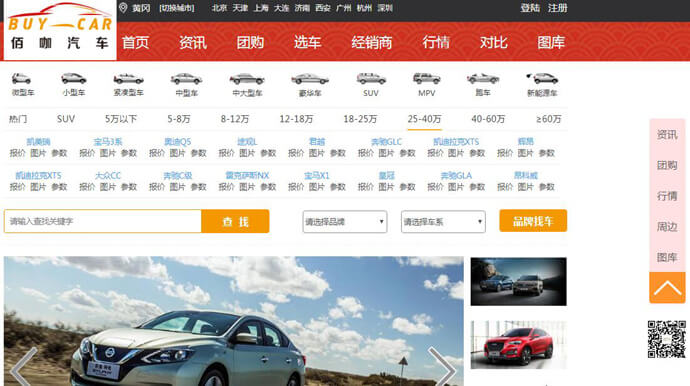Click the location pin icon beside 黄冈

coord(123,8)
